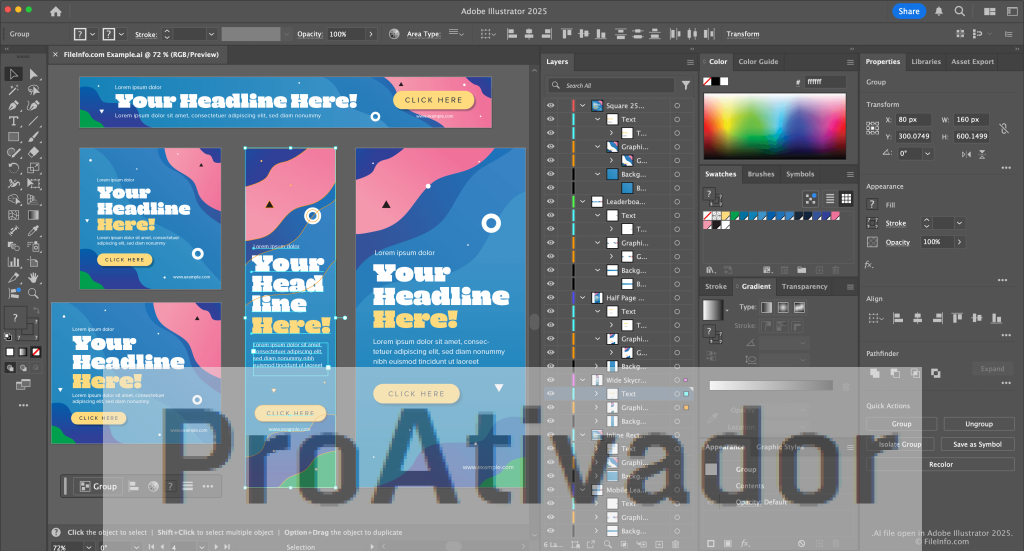Select the Paintbrush tool
This screenshot has height=551, width=1024.
pos(33,136)
